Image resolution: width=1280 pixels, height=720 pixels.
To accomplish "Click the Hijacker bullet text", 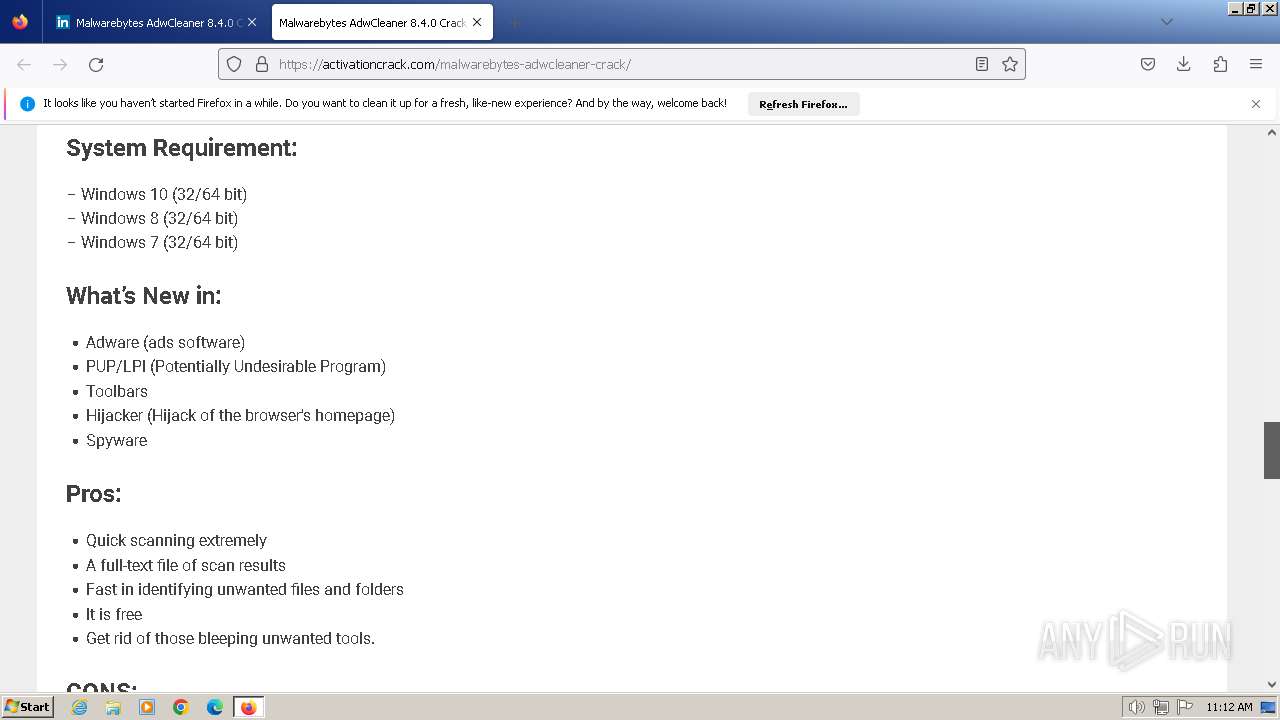I will click(x=240, y=415).
